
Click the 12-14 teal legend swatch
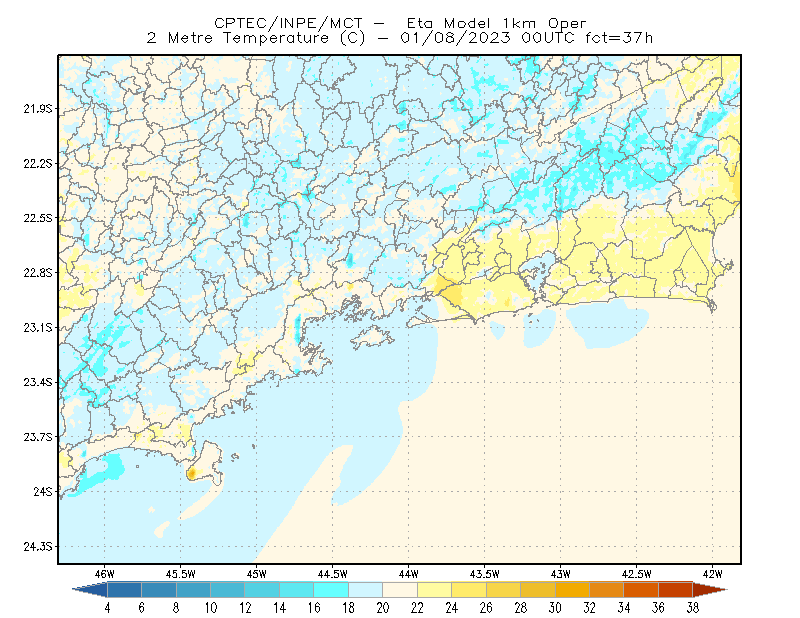click(262, 590)
